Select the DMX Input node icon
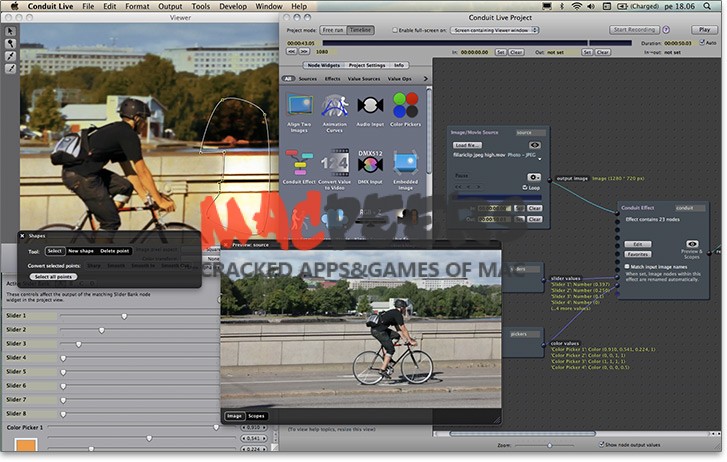Viewport: 727px width, 462px height. [x=370, y=162]
